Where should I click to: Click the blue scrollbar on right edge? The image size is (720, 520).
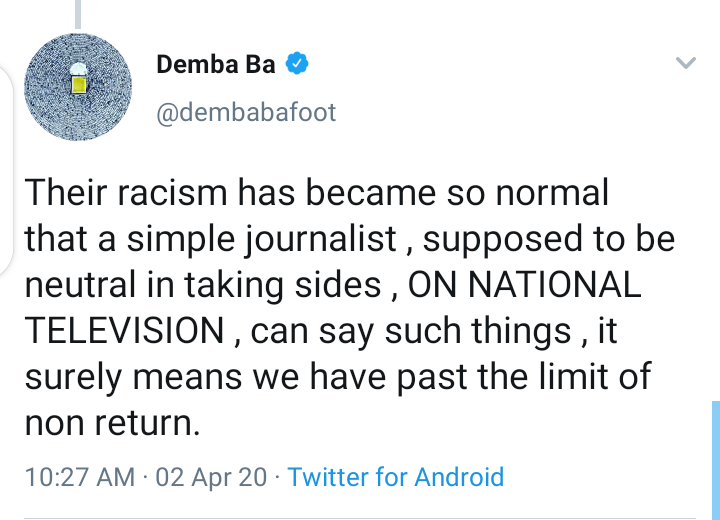(714, 460)
